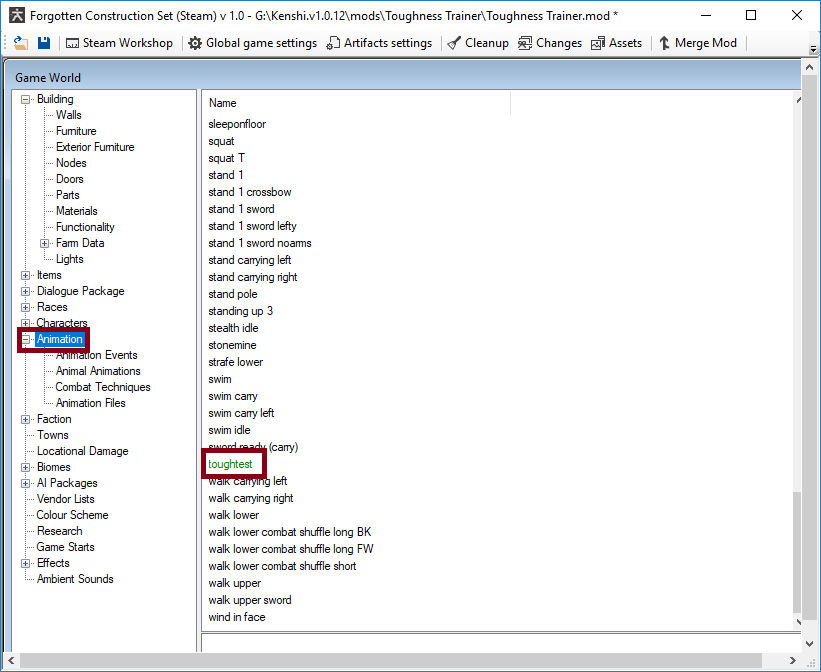Select Nodes under Building
Screen dimensions: 821x672
pos(71,163)
